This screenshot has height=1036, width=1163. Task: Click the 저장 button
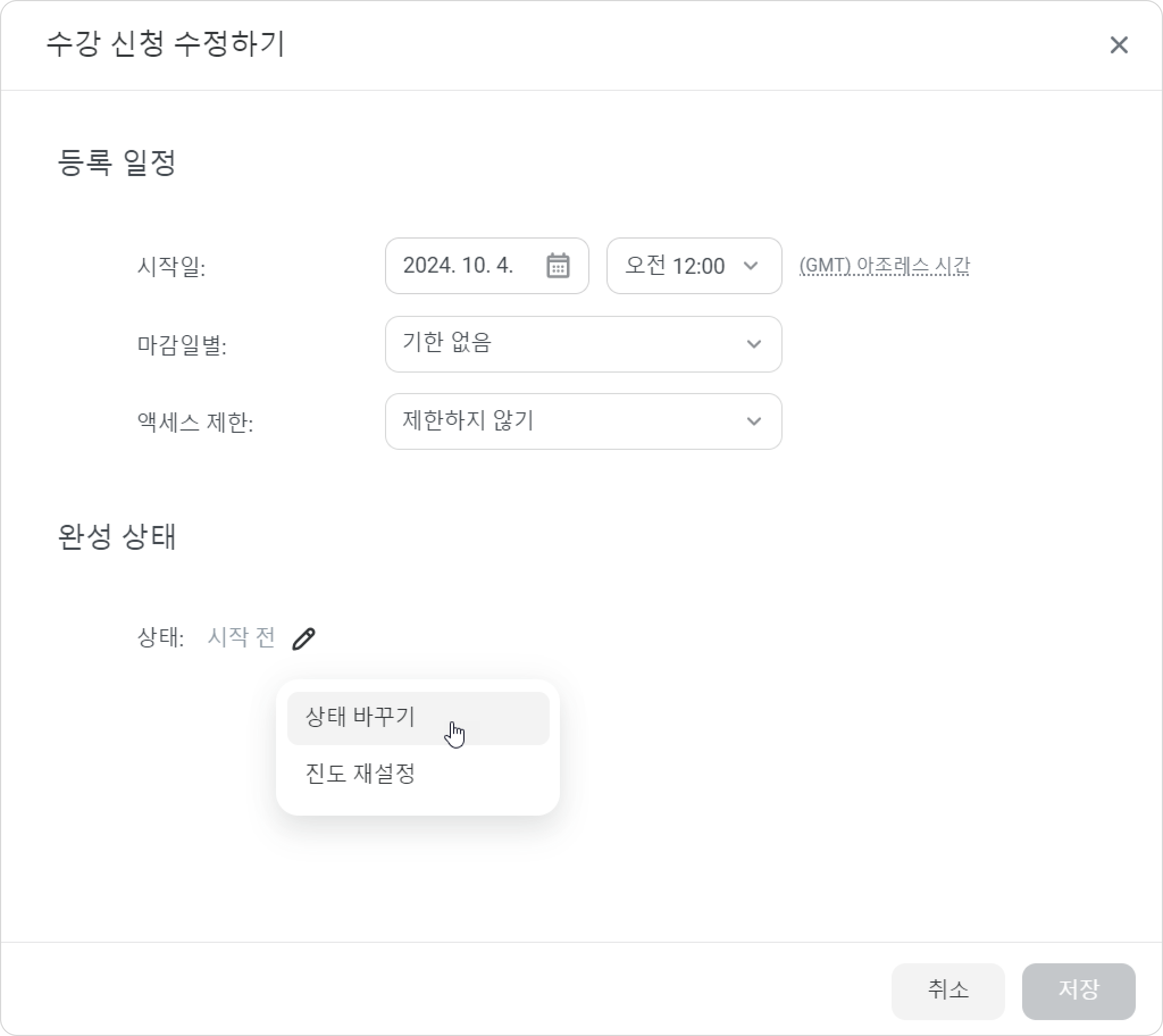pyautogui.click(x=1079, y=991)
